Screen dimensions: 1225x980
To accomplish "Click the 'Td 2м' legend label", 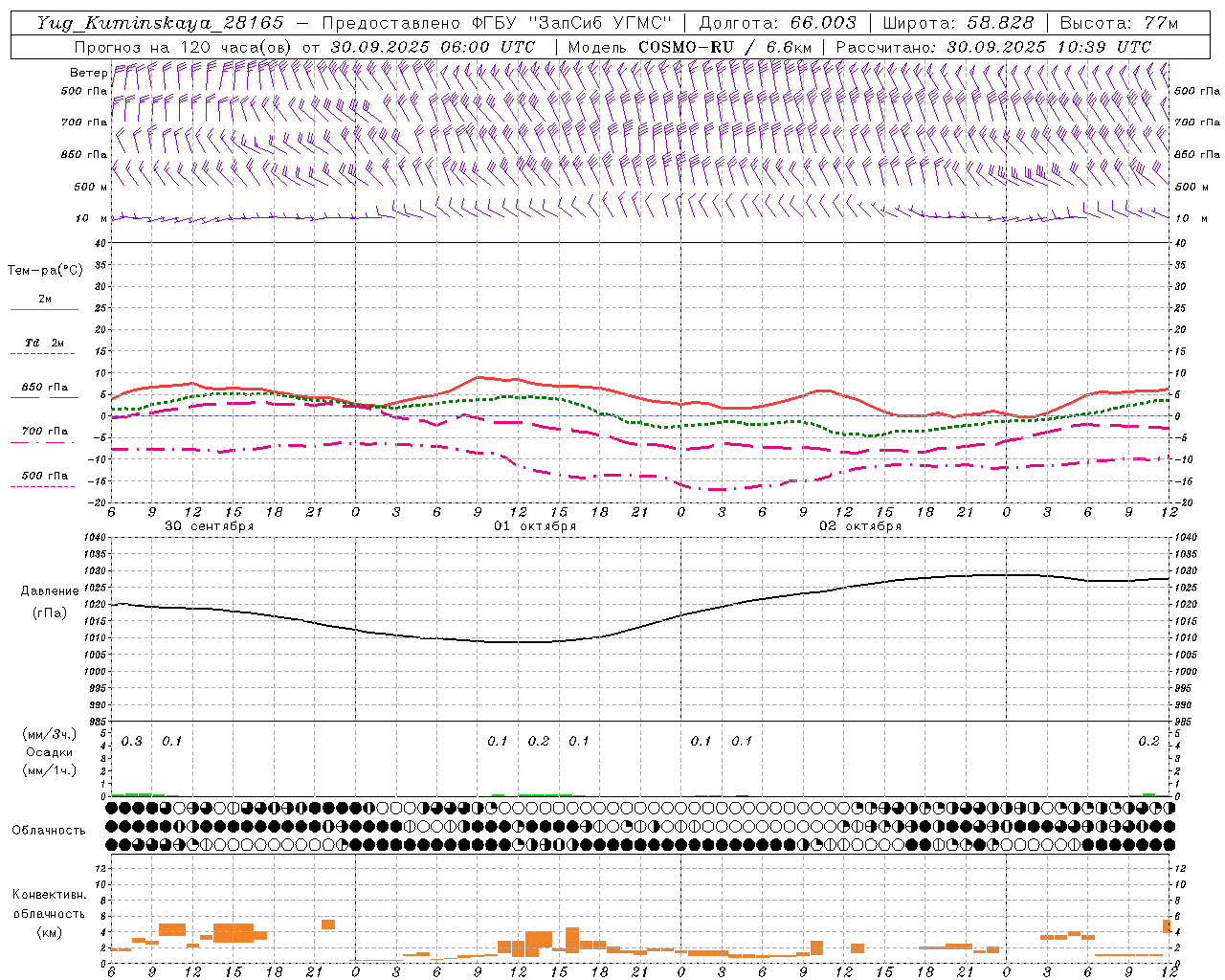I will [45, 343].
